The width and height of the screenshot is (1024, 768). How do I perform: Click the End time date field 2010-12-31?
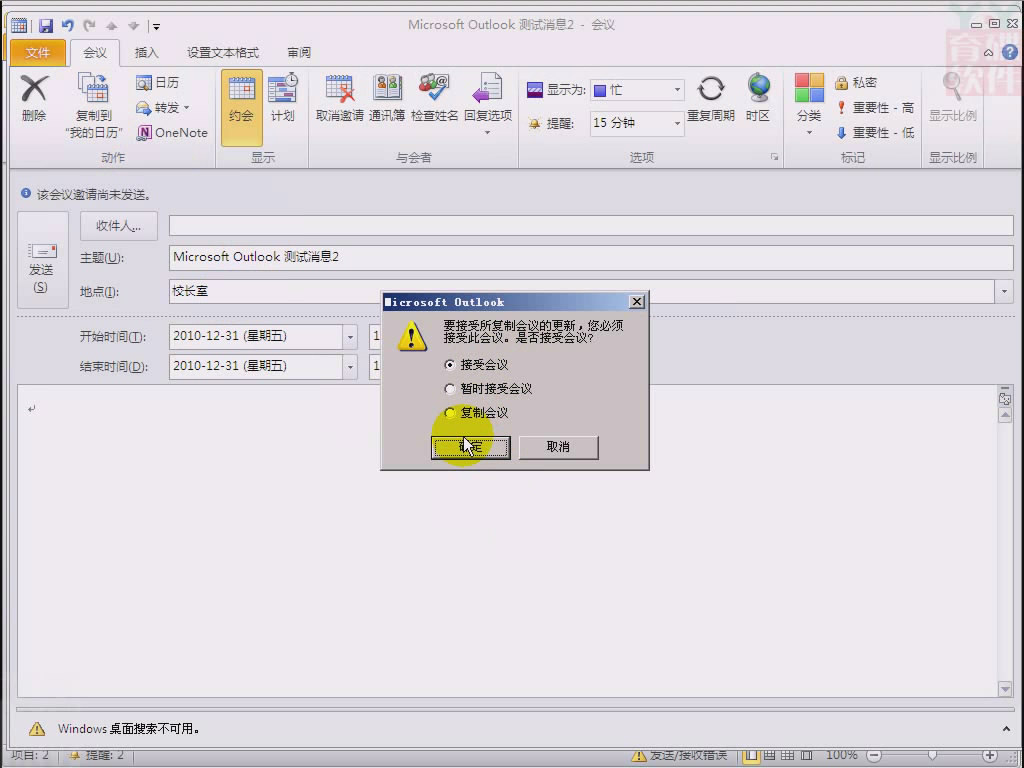click(x=256, y=367)
